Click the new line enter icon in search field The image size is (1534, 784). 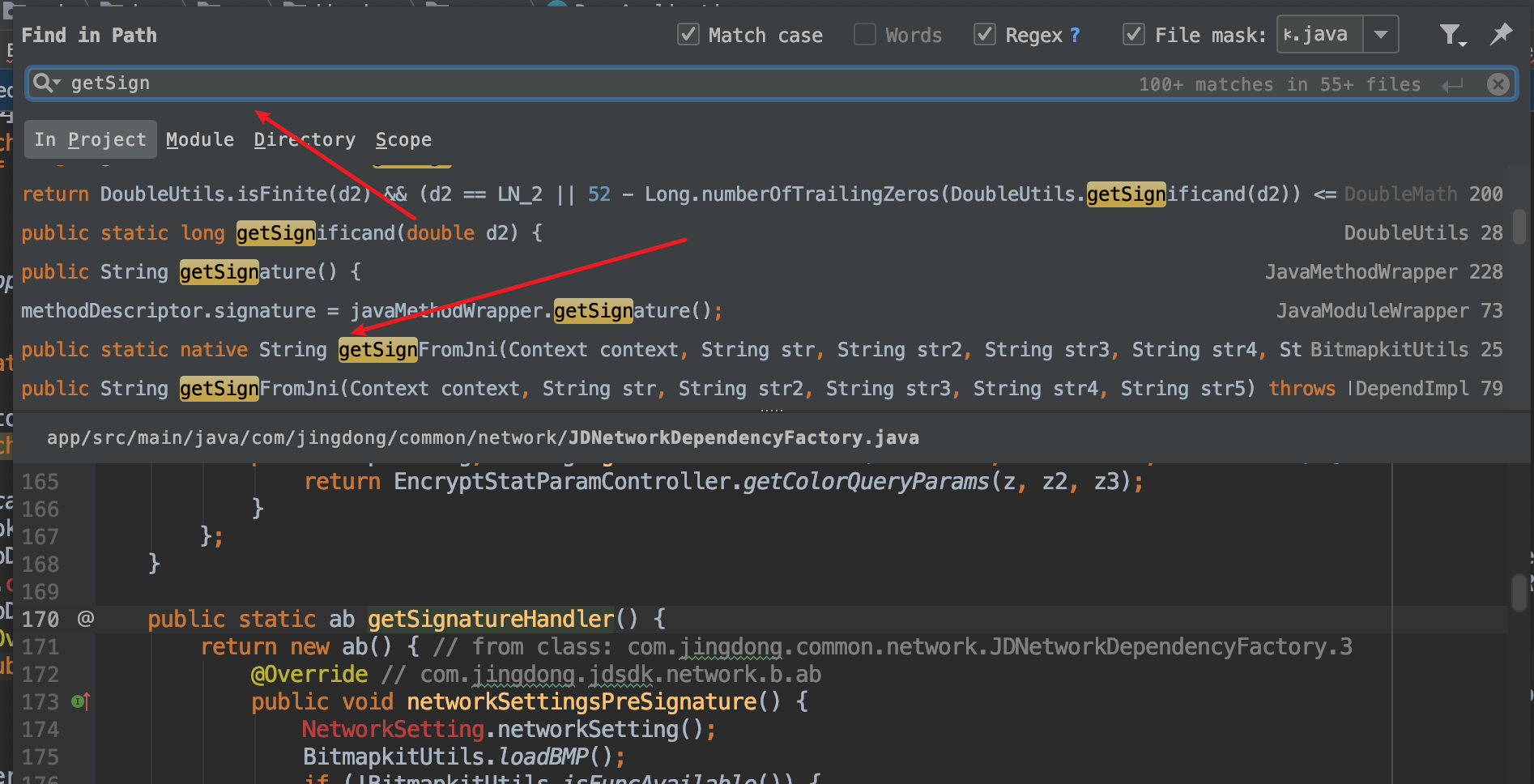coord(1452,85)
